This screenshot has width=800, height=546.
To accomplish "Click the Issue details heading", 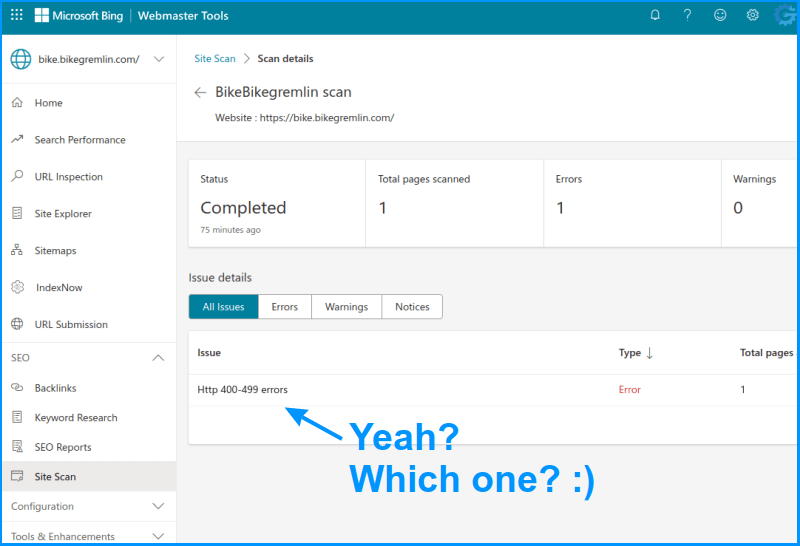I will [220, 278].
